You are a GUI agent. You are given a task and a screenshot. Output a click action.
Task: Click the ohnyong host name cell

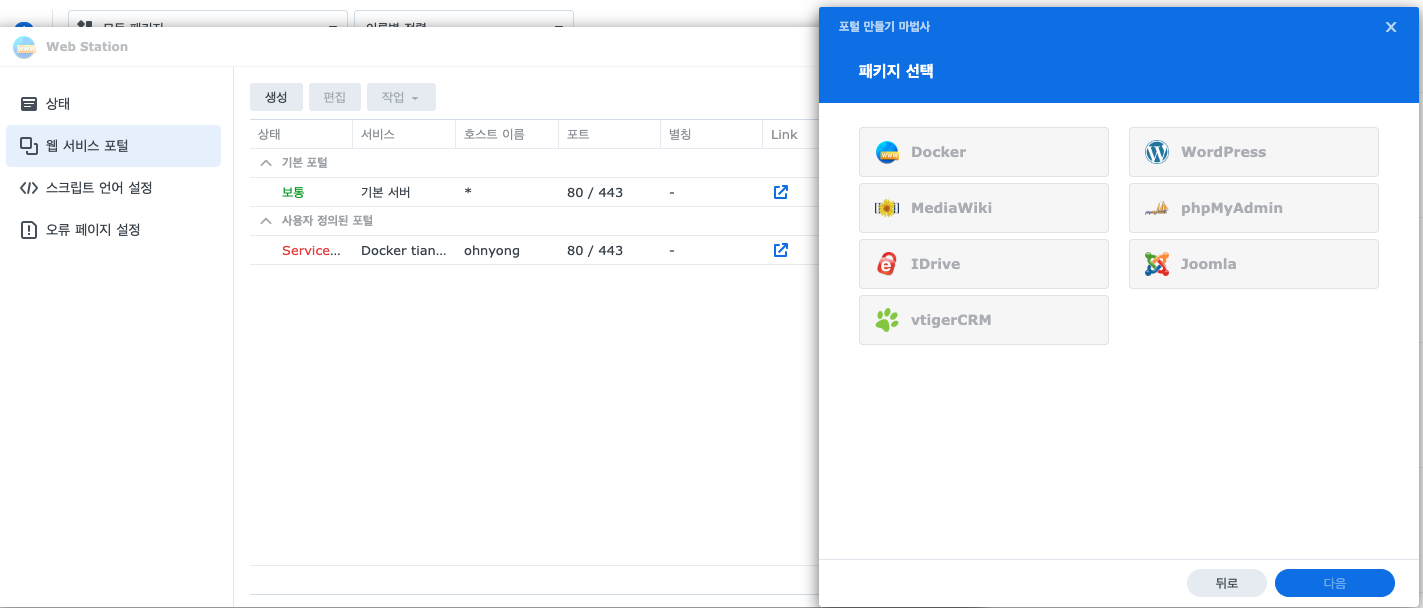click(492, 250)
